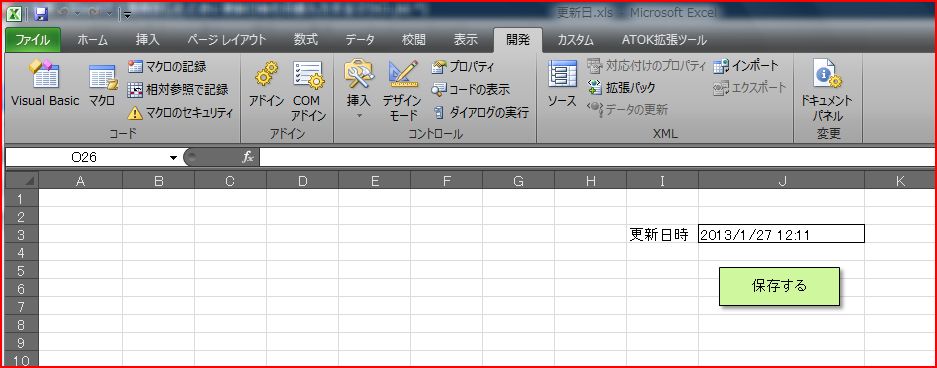The height and width of the screenshot is (368, 937).
Task: Start マクロの記録 (record macro)
Action: [167, 67]
